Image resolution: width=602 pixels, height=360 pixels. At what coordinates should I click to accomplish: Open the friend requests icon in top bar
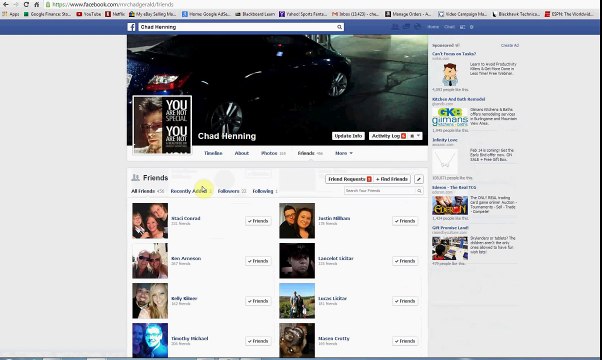click(395, 27)
